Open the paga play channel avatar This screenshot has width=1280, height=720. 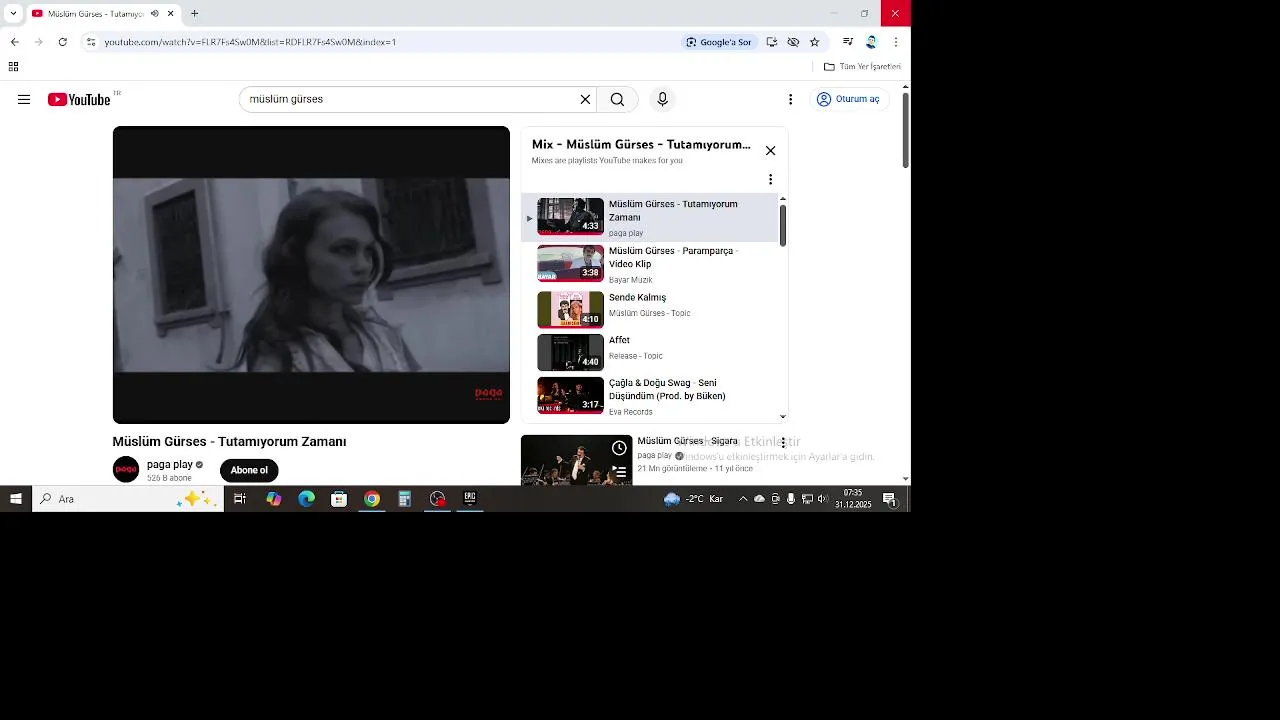(126, 469)
